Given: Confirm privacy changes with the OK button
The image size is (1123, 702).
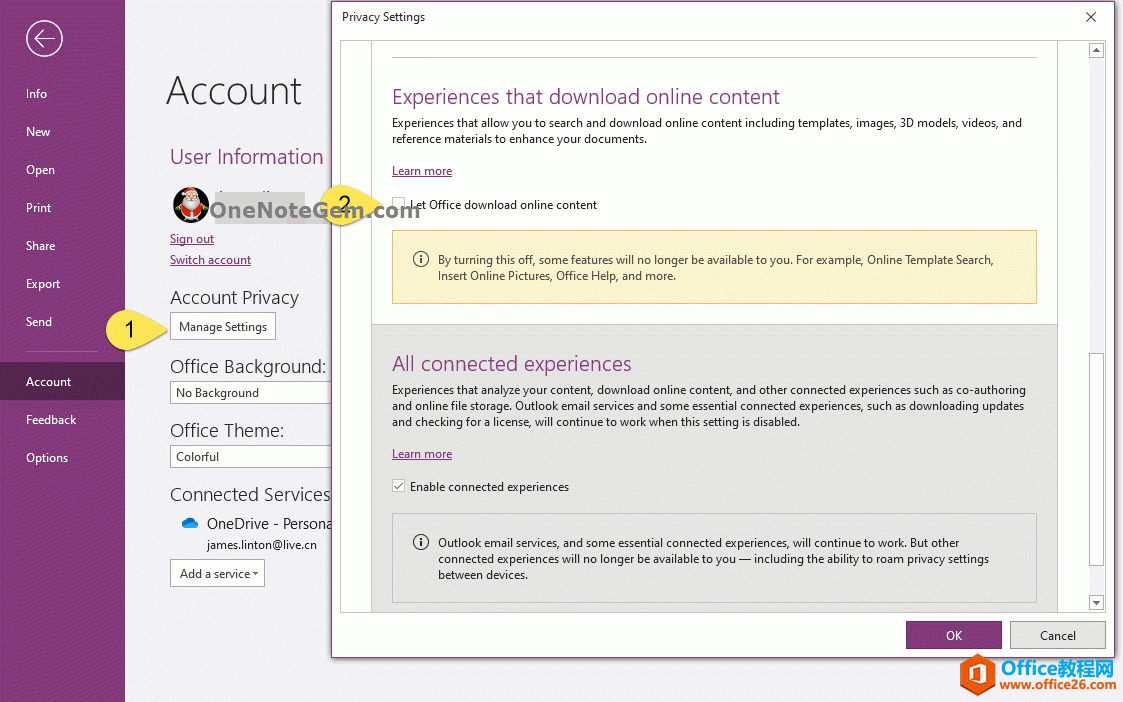Looking at the screenshot, I should (x=953, y=635).
